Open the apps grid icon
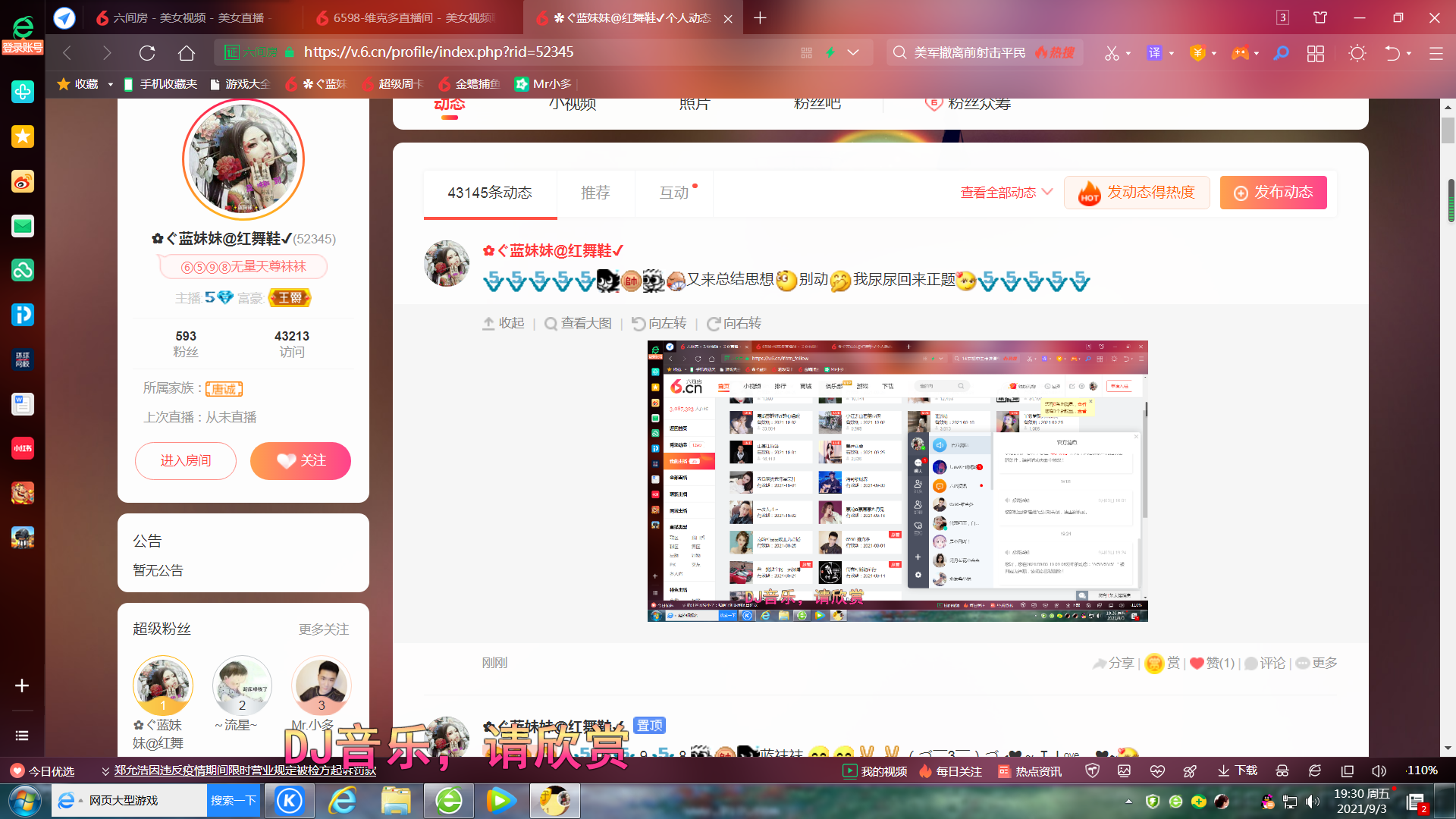Screen dimensions: 1456x819 click(1316, 53)
